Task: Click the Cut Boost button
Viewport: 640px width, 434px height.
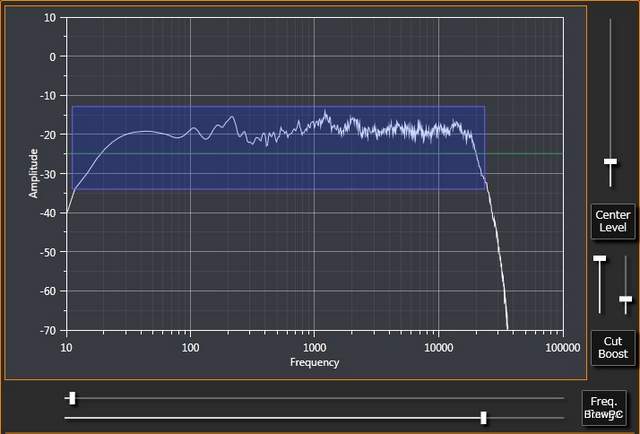Action: [611, 346]
